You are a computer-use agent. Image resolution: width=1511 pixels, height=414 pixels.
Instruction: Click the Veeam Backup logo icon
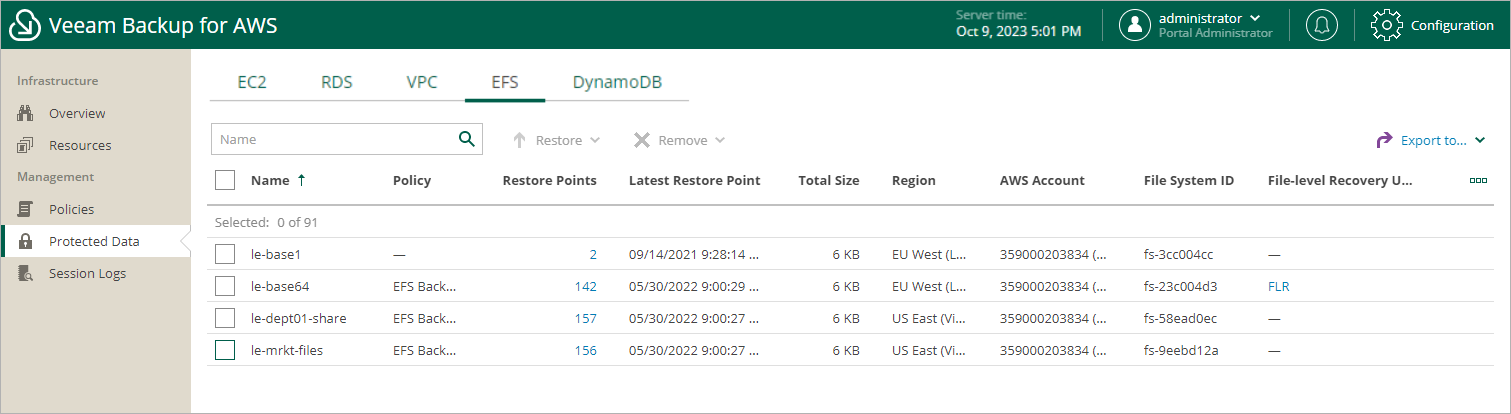tap(25, 26)
